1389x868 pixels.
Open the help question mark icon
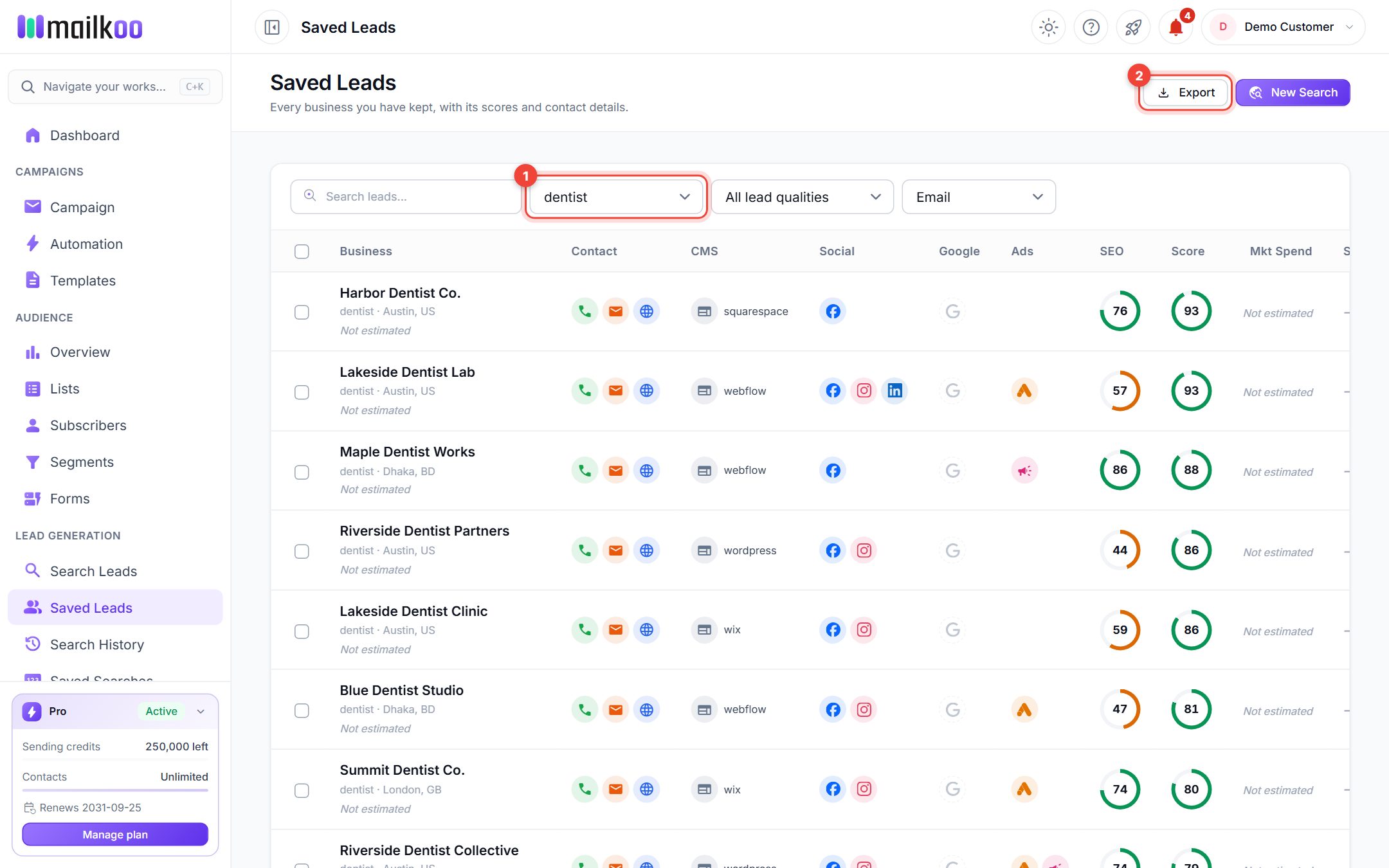1091,27
